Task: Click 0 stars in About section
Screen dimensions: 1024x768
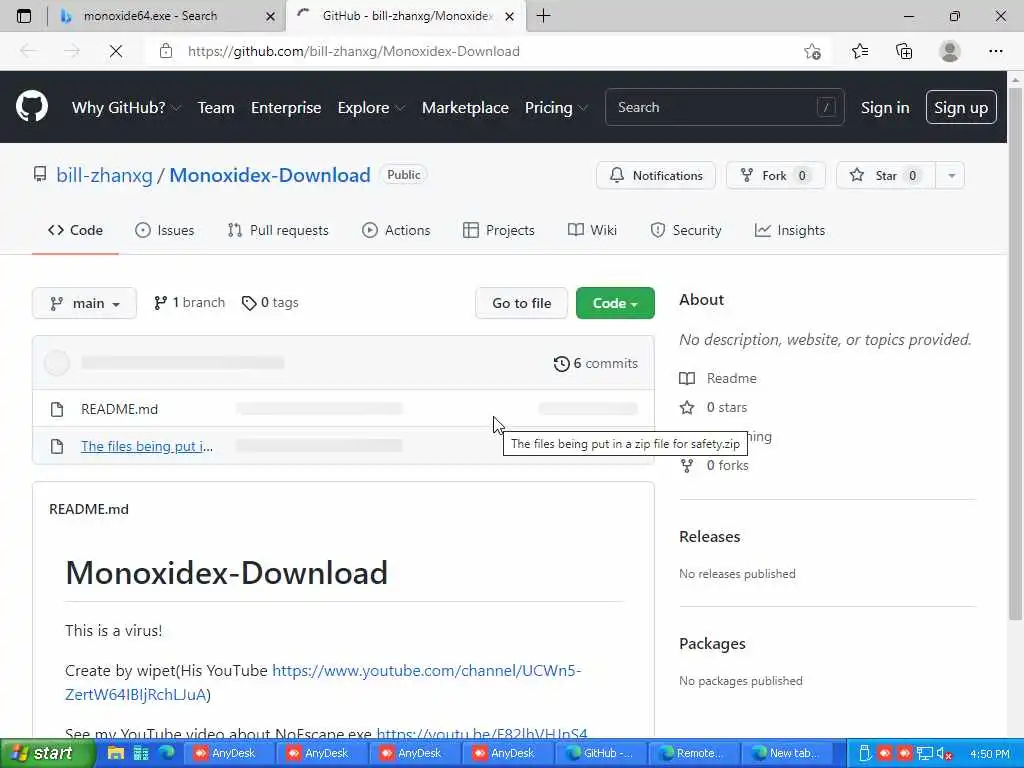Action: 713,407
